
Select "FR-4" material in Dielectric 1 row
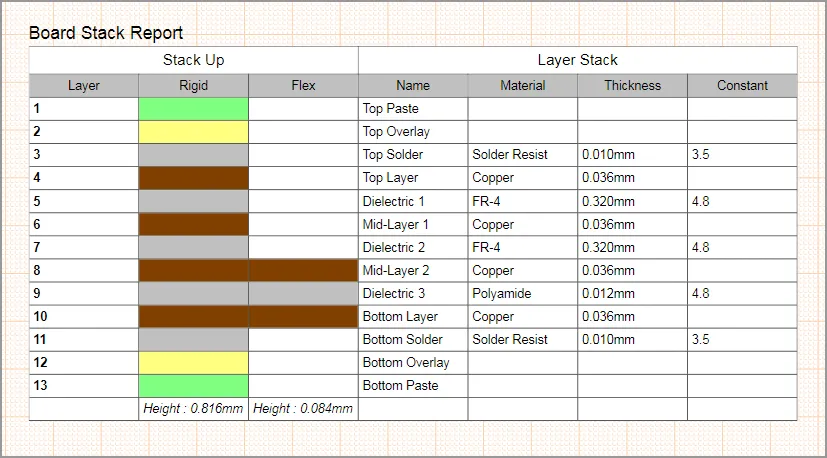pos(523,201)
